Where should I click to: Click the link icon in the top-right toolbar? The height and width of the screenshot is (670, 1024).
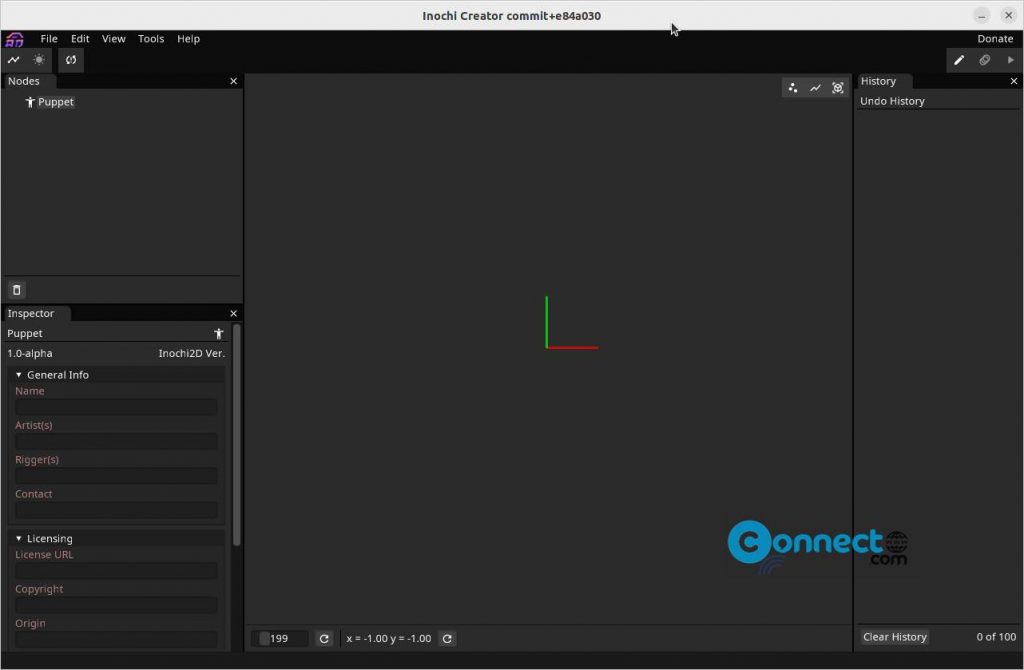(x=985, y=60)
